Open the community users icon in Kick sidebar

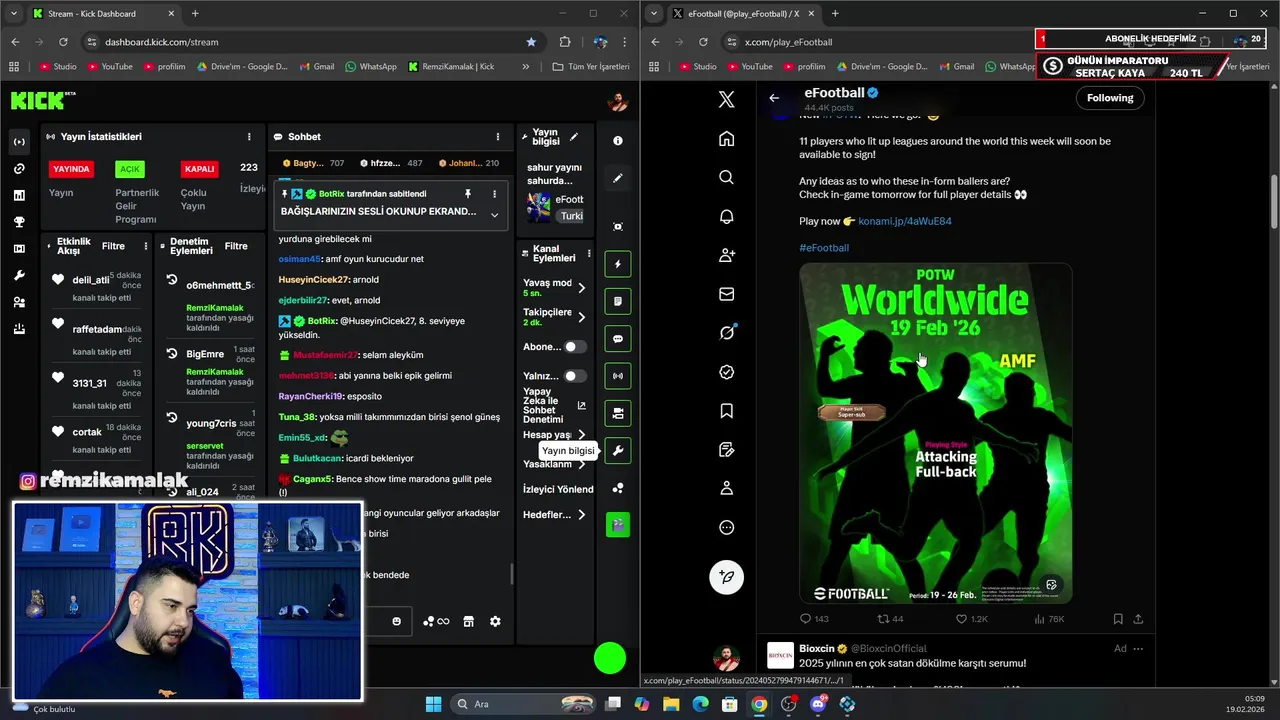pos(19,302)
